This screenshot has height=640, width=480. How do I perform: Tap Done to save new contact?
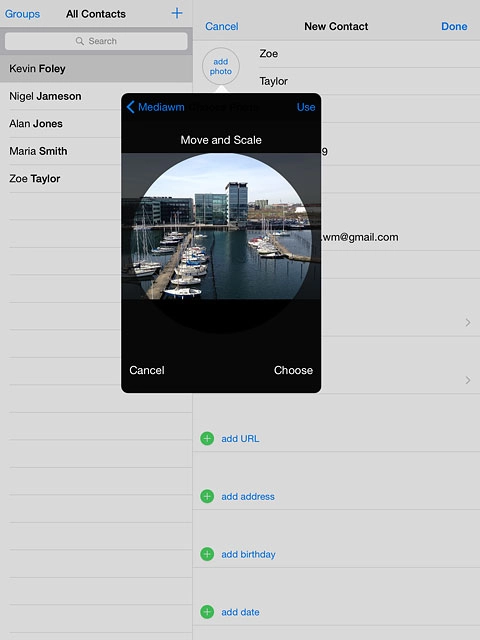[454, 27]
